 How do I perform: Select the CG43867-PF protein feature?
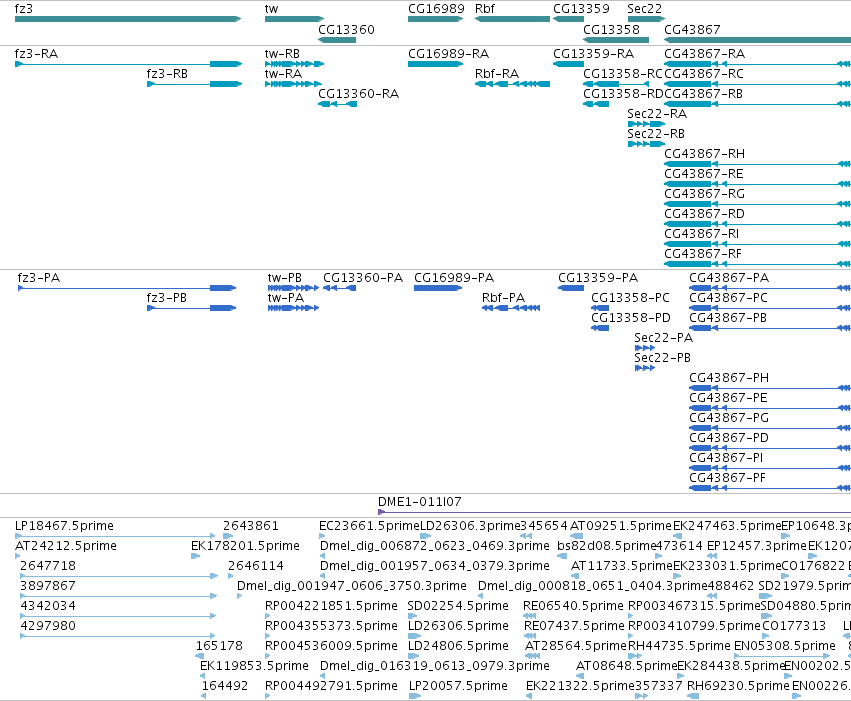(770, 488)
